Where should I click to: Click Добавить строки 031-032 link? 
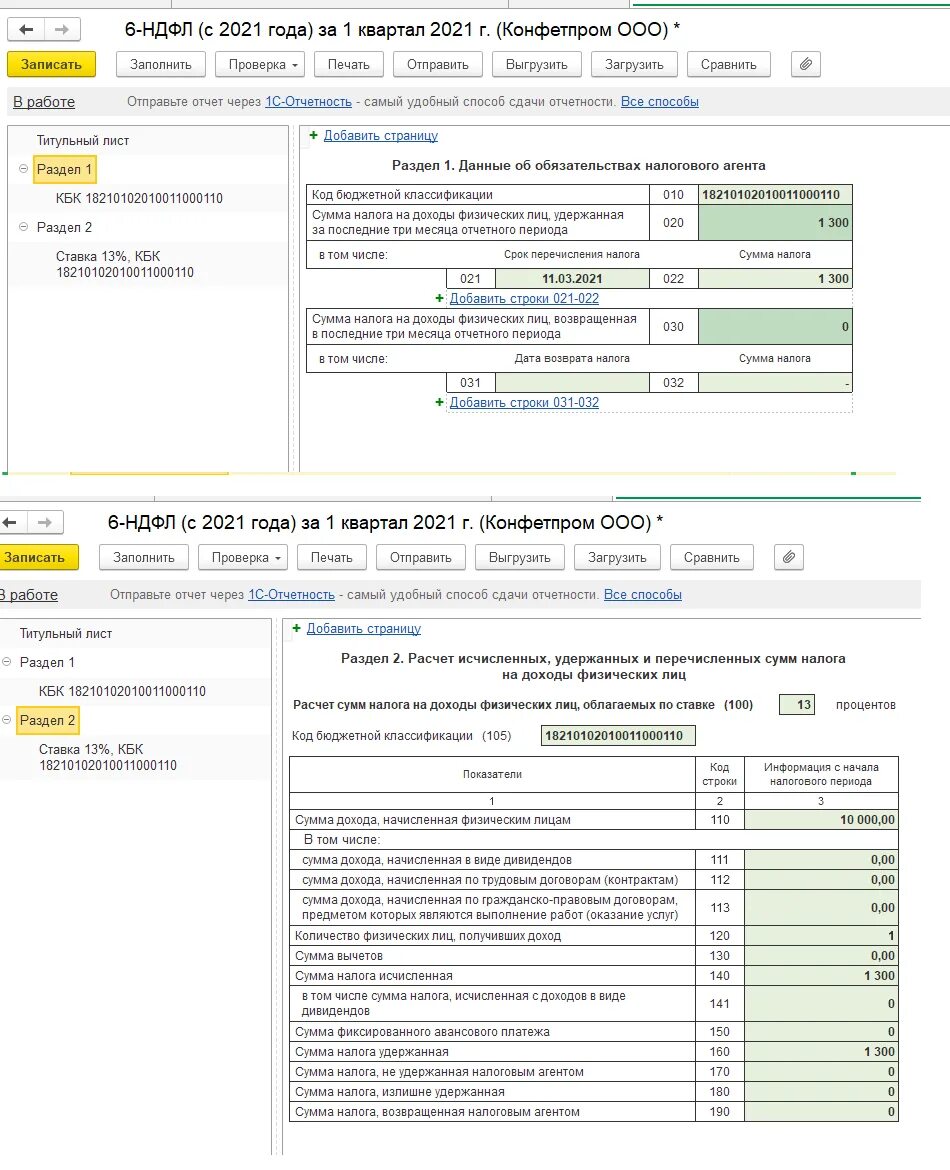525,403
